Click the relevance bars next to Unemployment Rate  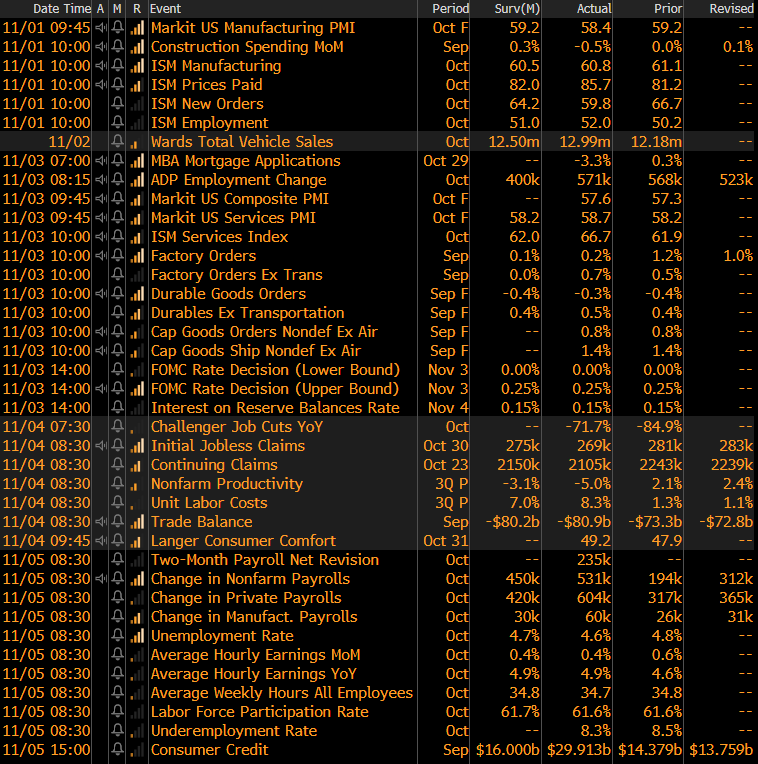pos(136,636)
